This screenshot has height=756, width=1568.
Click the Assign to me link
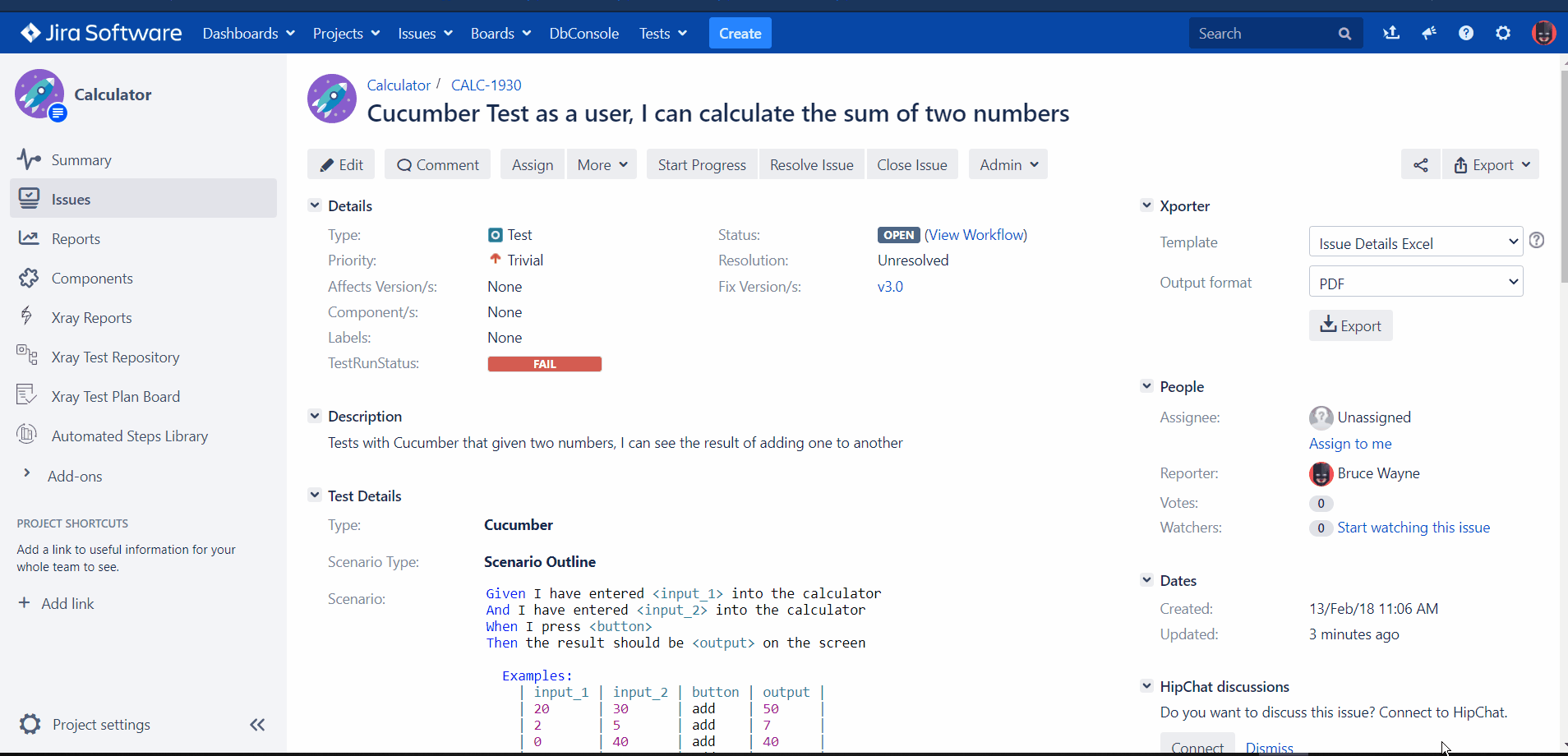click(x=1349, y=444)
